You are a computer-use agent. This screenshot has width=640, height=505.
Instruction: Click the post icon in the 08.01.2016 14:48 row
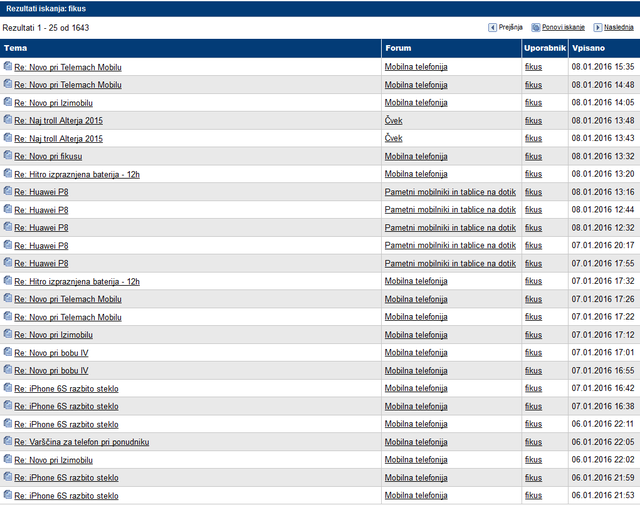tap(8, 84)
